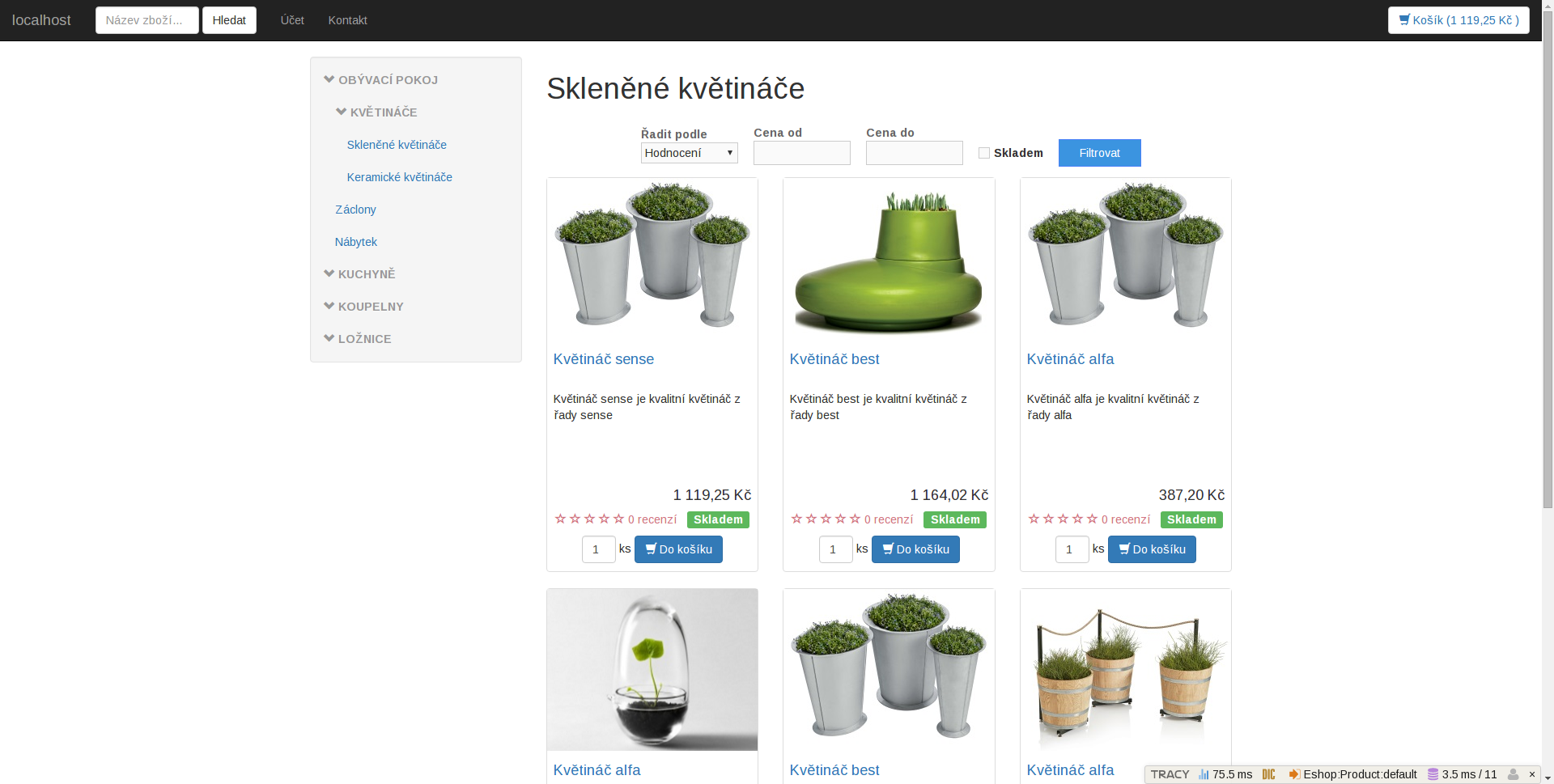Click the Filtrovat button
The image size is (1554, 784).
1099,152
